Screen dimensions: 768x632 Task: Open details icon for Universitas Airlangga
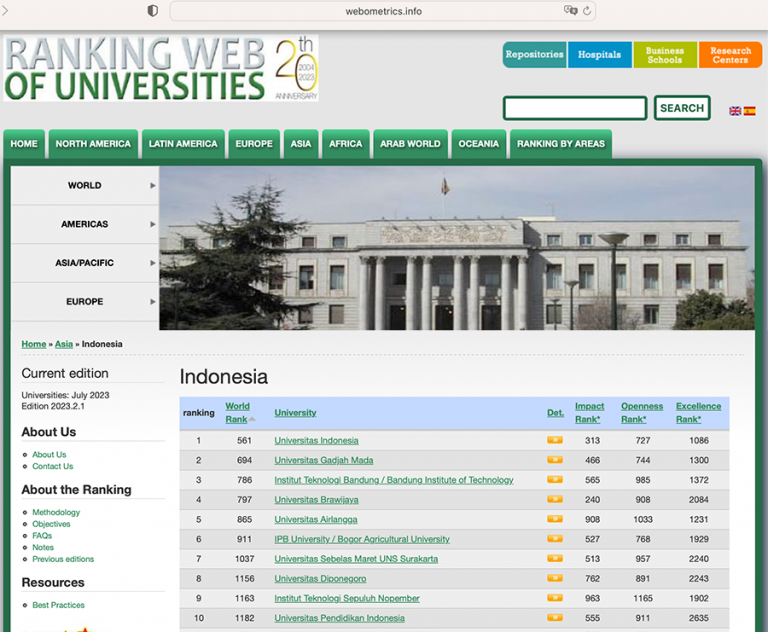coord(554,519)
